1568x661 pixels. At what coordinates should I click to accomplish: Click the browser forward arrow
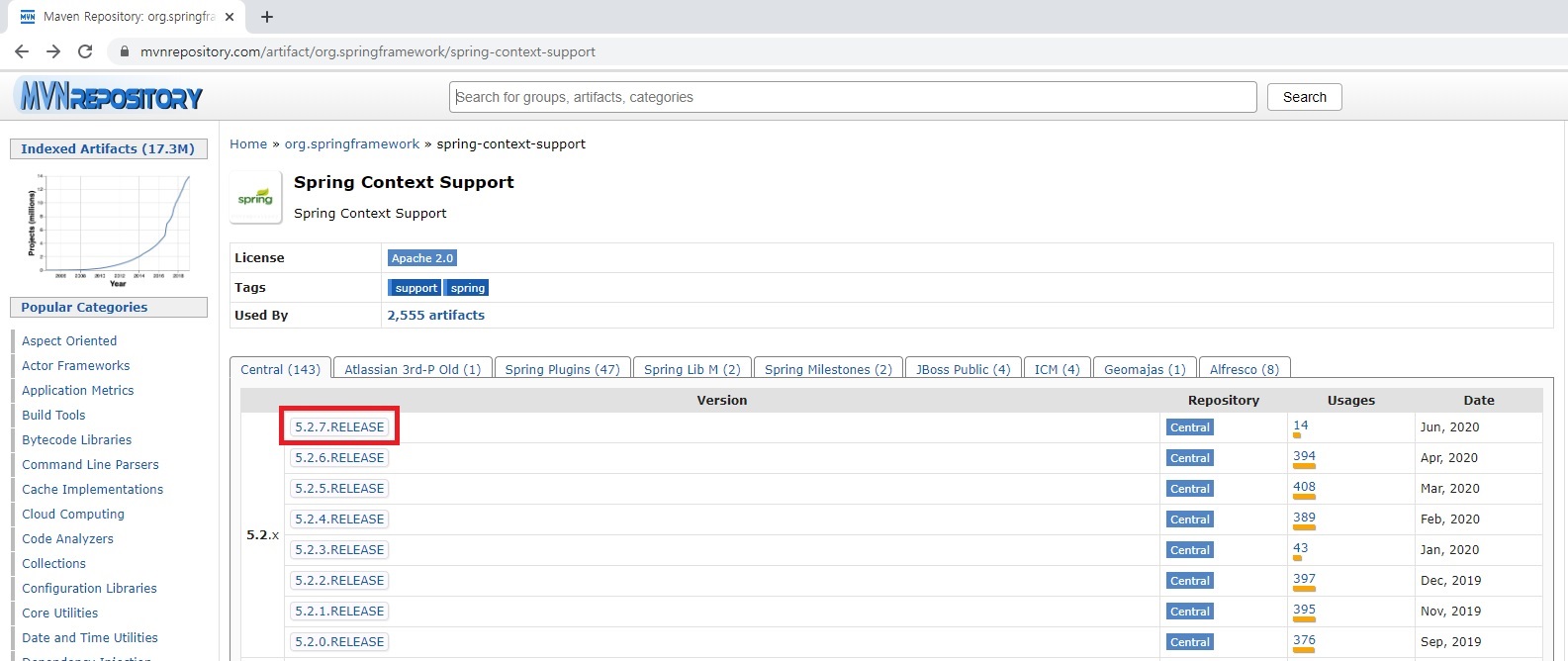coord(53,51)
